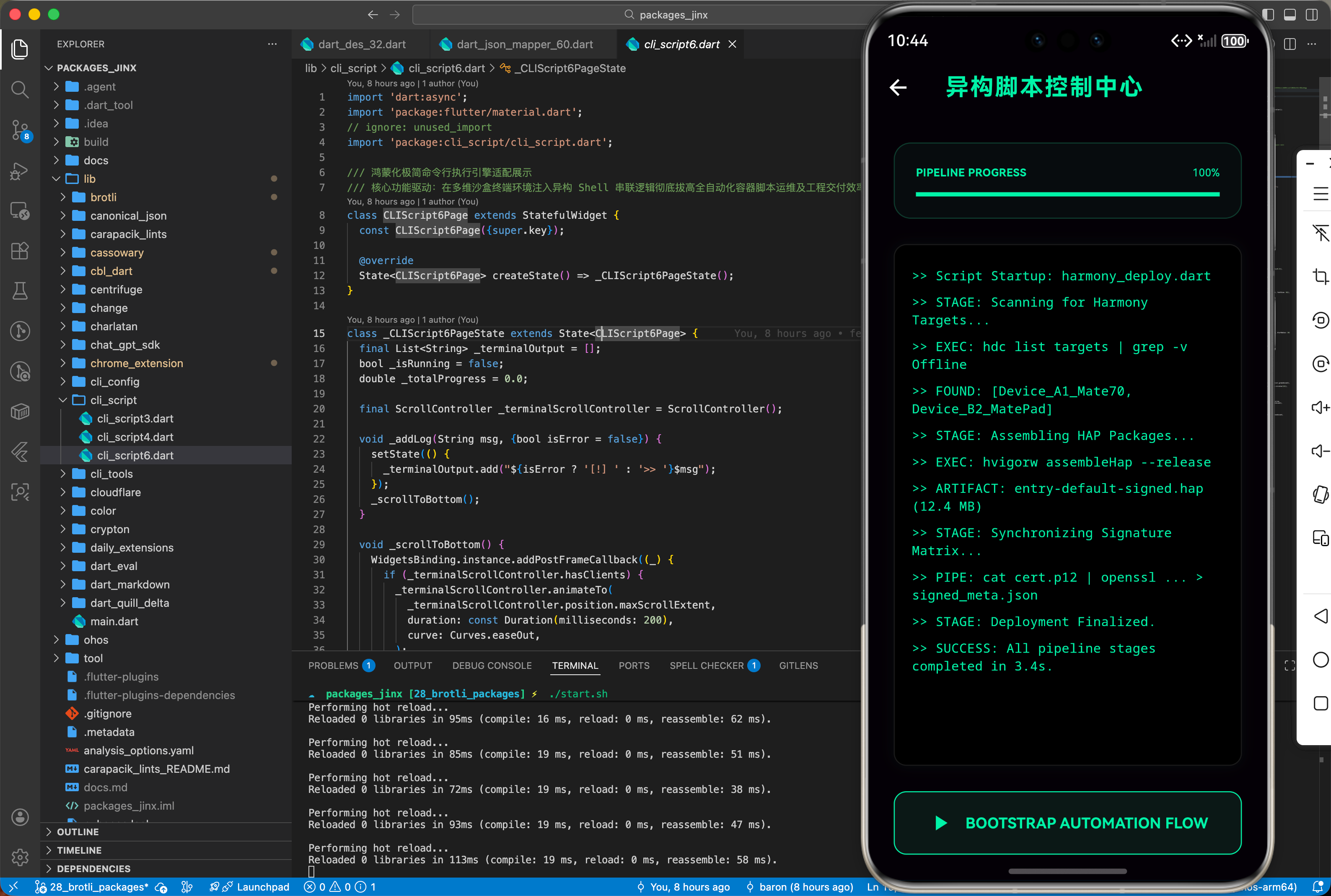Toggle the bottom panel layout button
Screen dimensions: 1331x896
(1289, 15)
